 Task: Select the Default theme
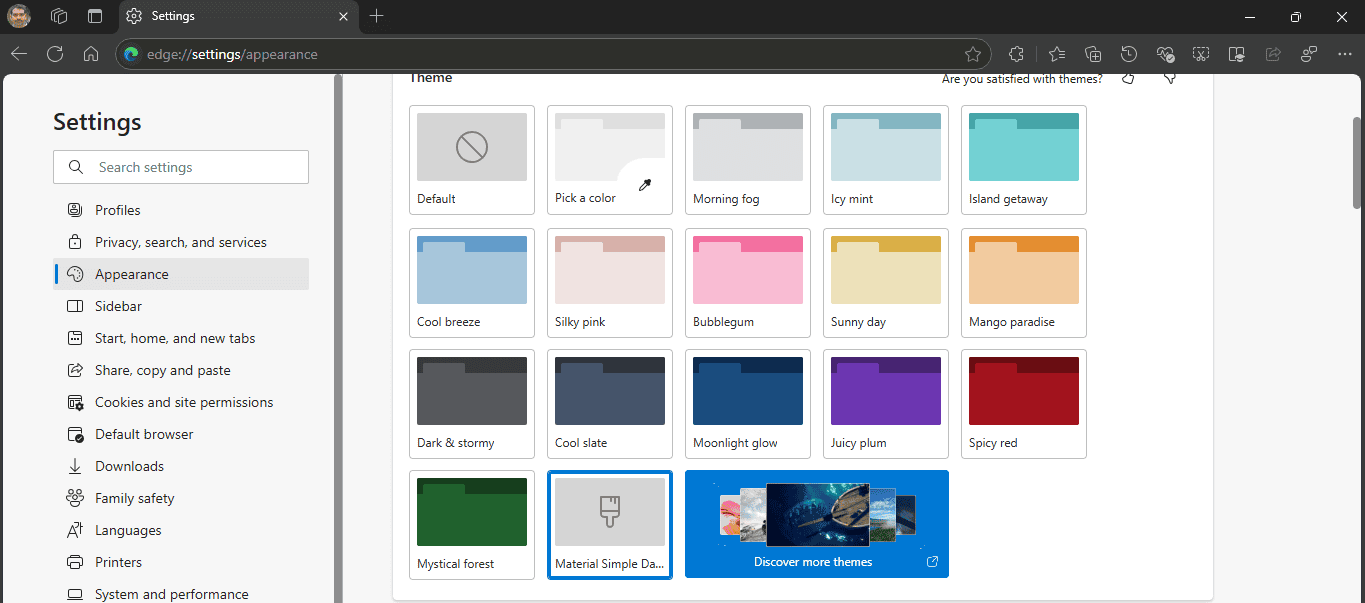pyautogui.click(x=472, y=159)
